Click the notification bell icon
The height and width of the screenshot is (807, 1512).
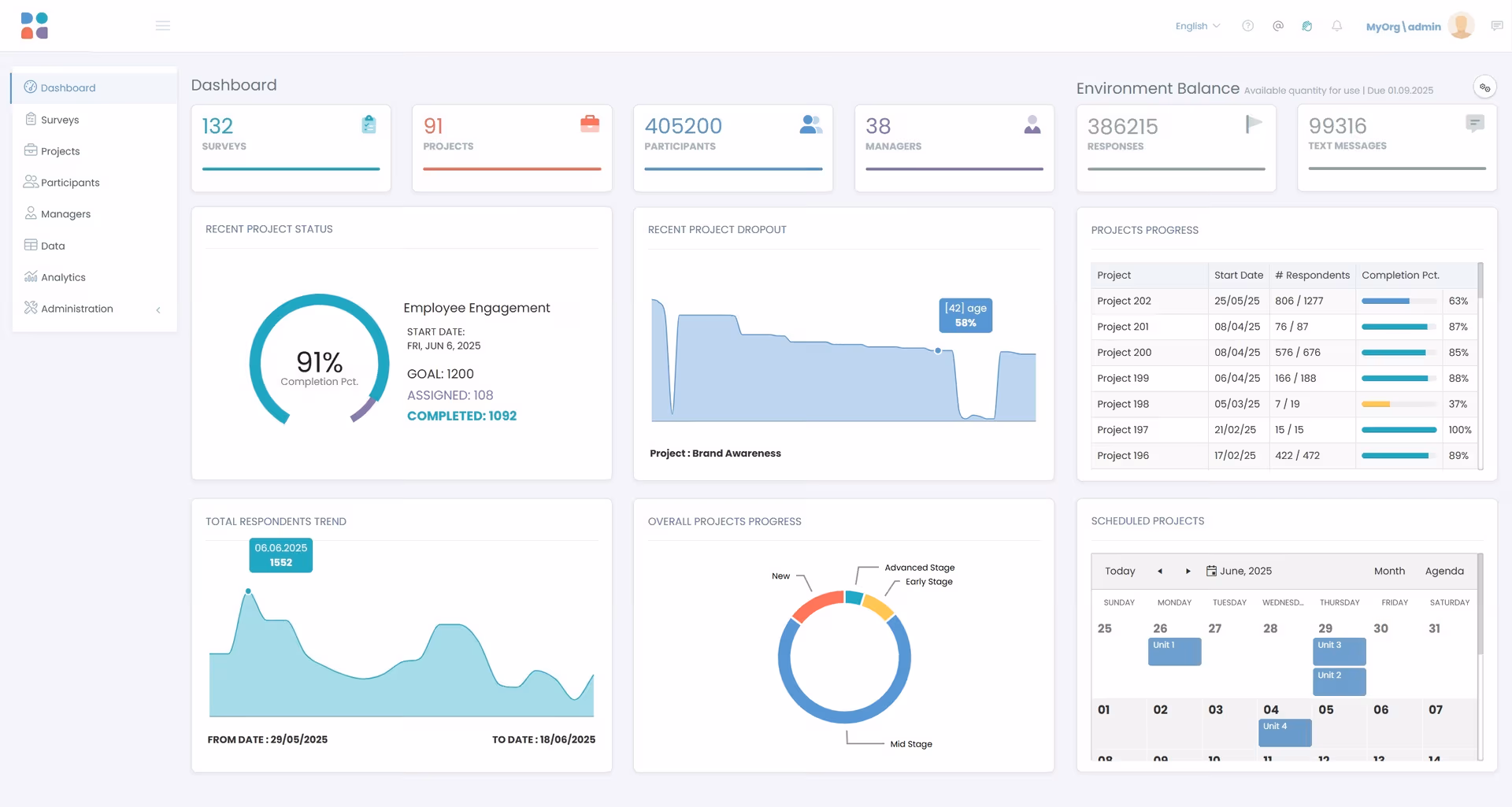click(x=1336, y=26)
